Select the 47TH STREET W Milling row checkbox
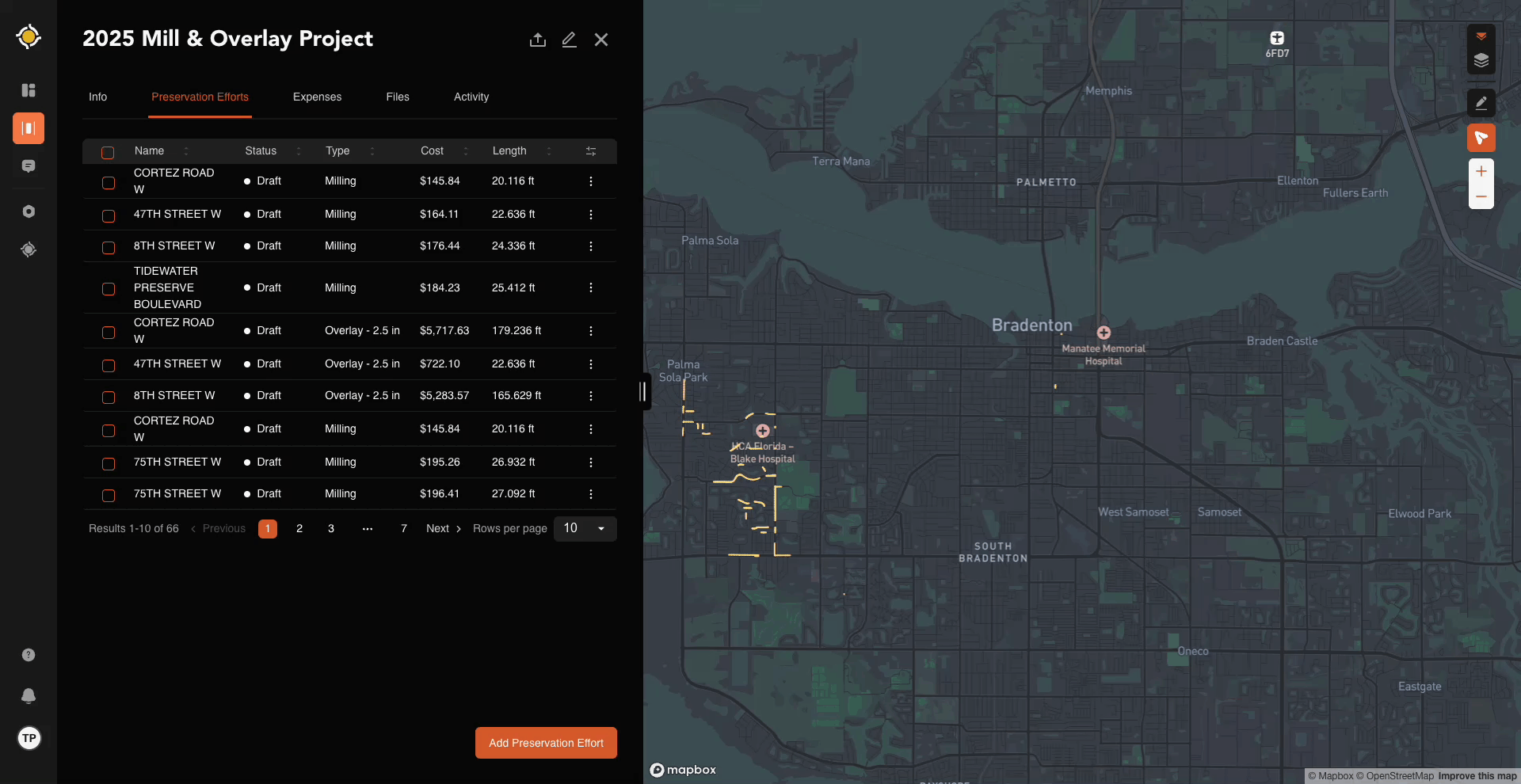This screenshot has width=1521, height=784. (109, 215)
